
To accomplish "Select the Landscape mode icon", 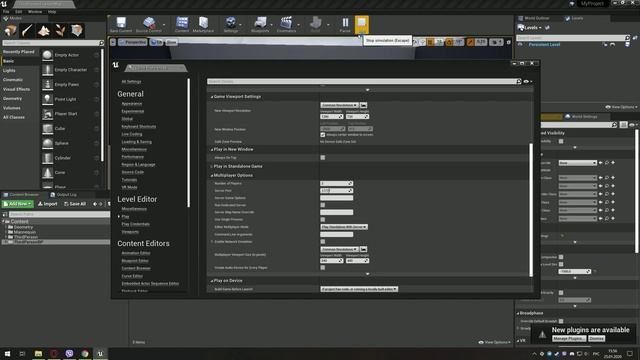I will [44, 31].
